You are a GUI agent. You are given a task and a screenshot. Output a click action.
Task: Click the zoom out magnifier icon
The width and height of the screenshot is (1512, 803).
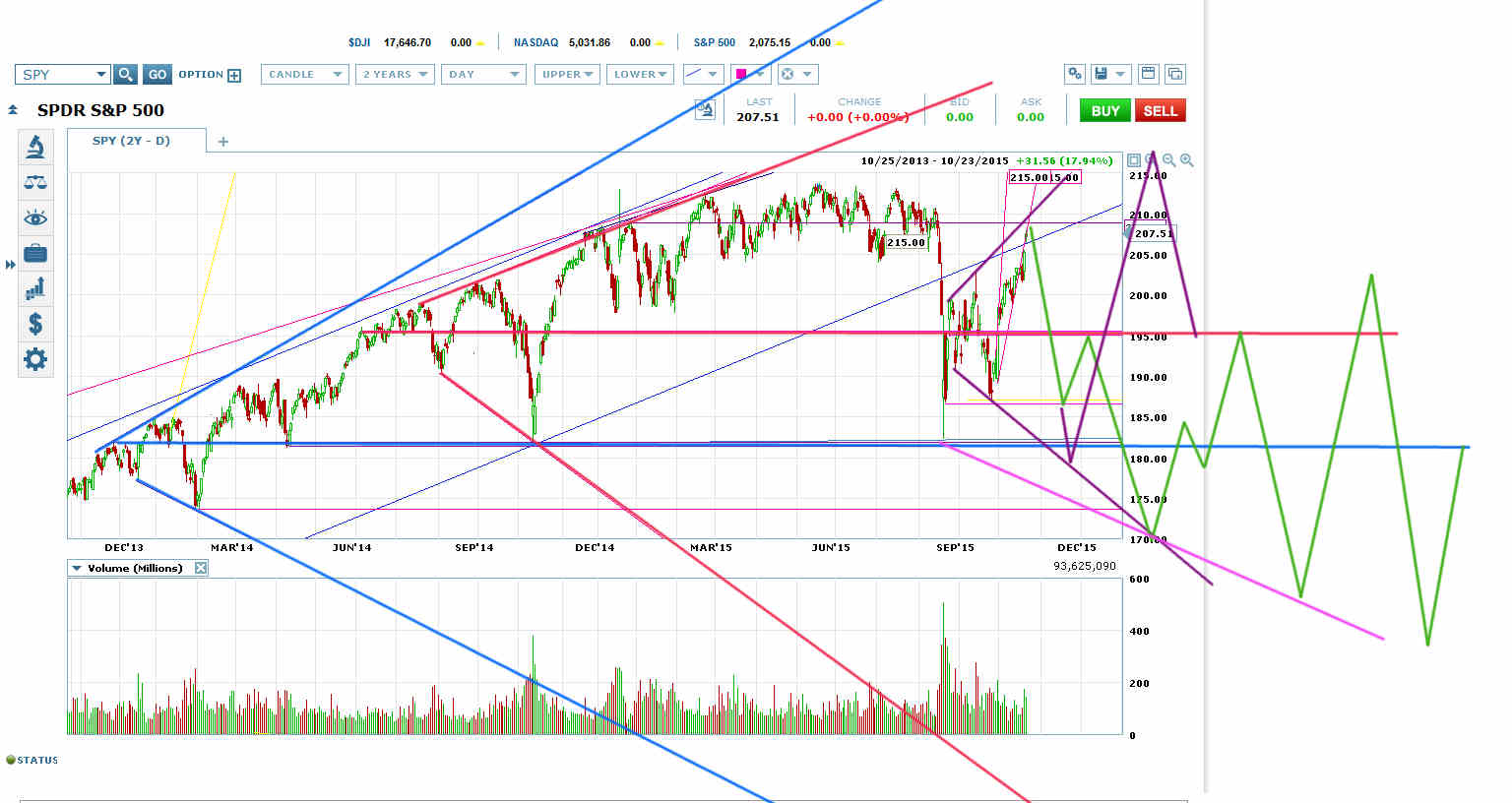pos(1168,160)
